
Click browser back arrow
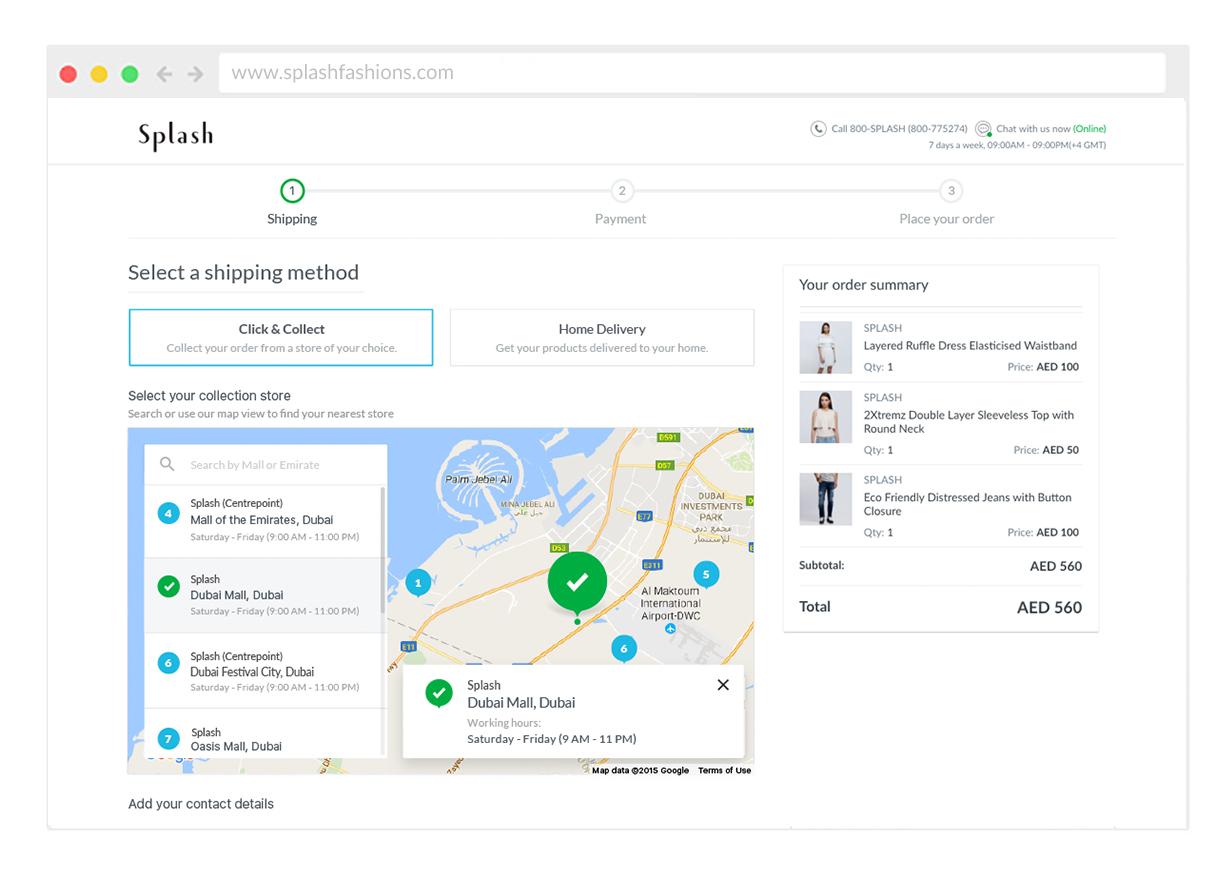[x=164, y=74]
